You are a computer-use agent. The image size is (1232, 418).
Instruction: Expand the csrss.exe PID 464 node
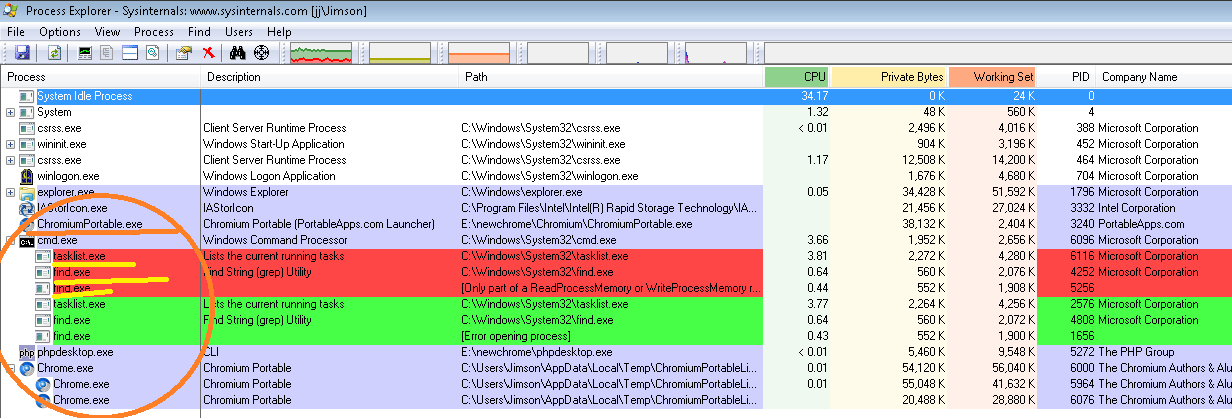[x=10, y=160]
